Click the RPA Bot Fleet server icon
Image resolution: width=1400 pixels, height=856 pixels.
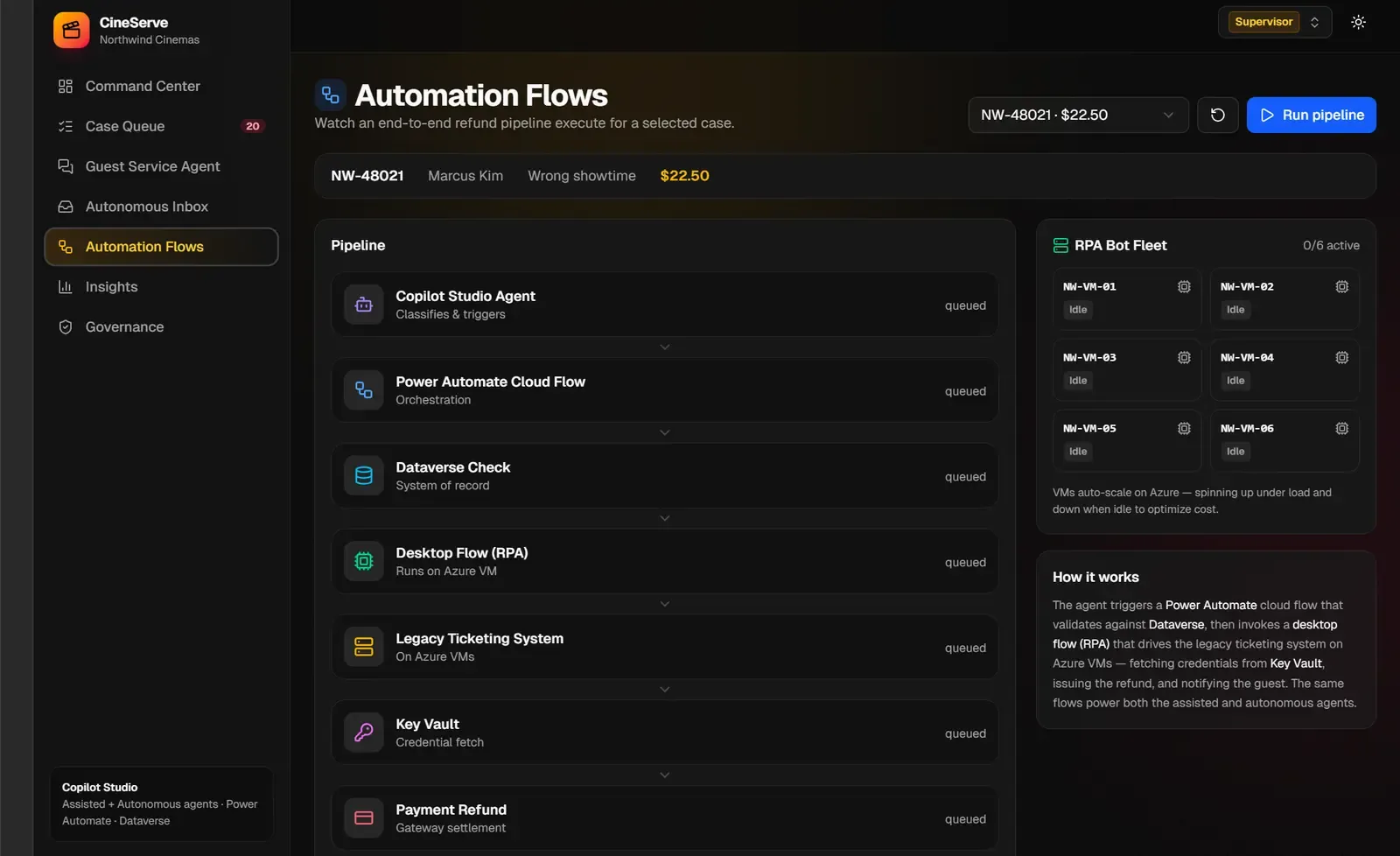[1060, 246]
